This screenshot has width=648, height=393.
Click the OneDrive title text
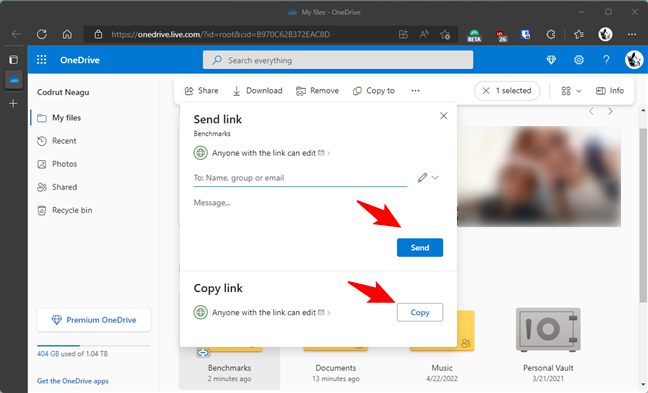point(80,60)
